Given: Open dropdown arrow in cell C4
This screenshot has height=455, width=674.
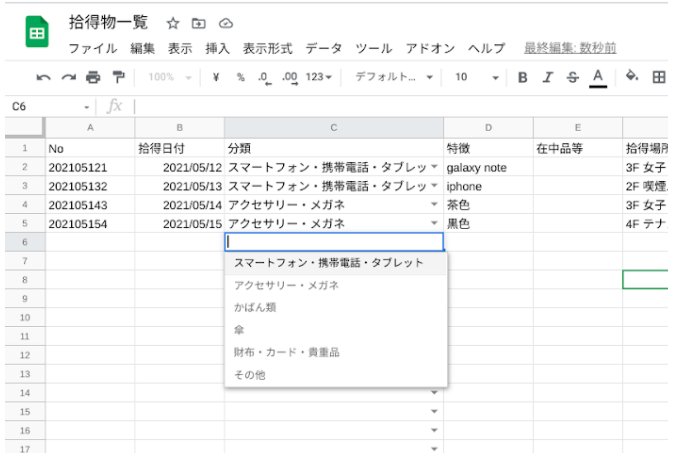Looking at the screenshot, I should 434,205.
